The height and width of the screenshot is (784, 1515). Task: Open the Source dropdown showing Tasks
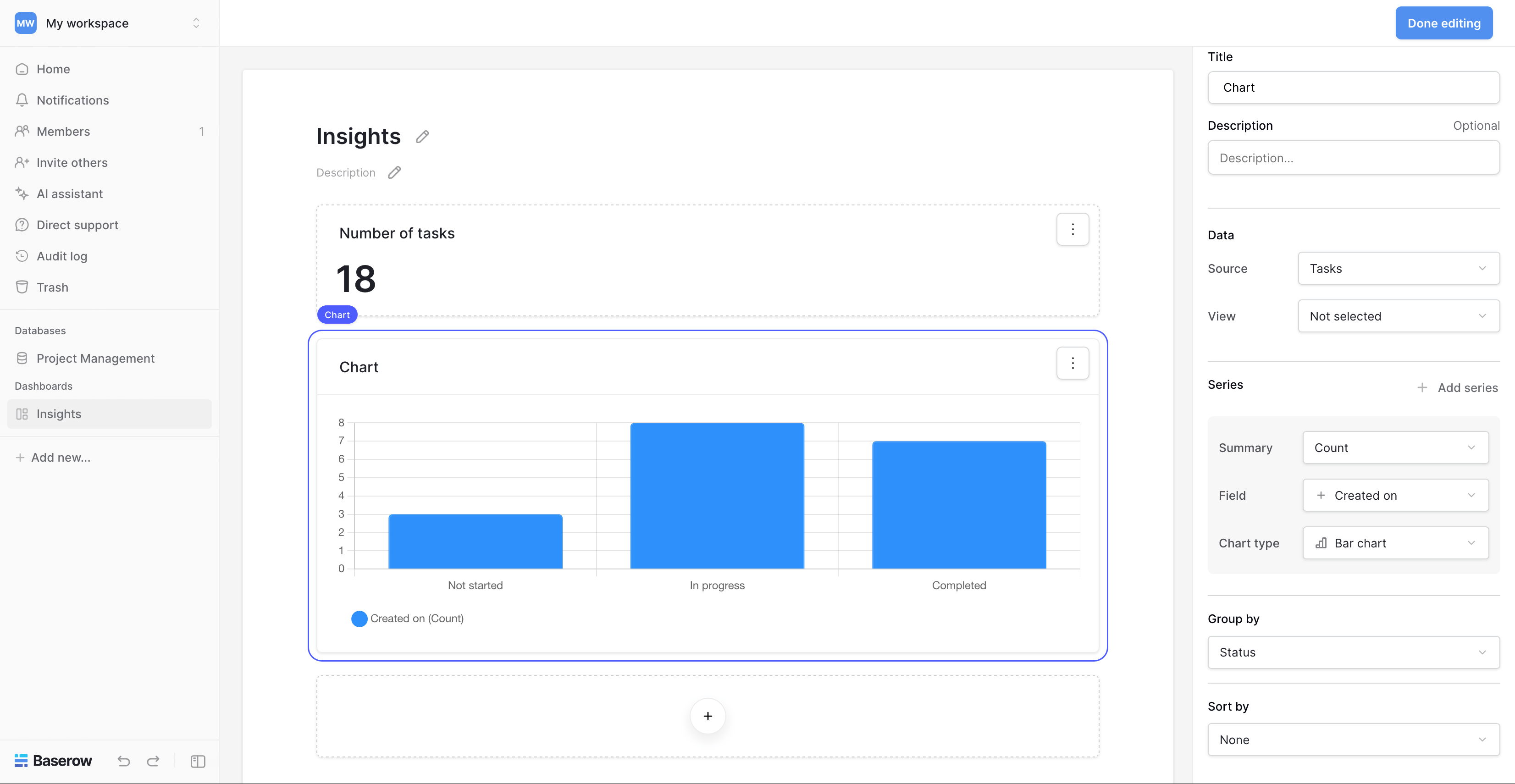1399,268
